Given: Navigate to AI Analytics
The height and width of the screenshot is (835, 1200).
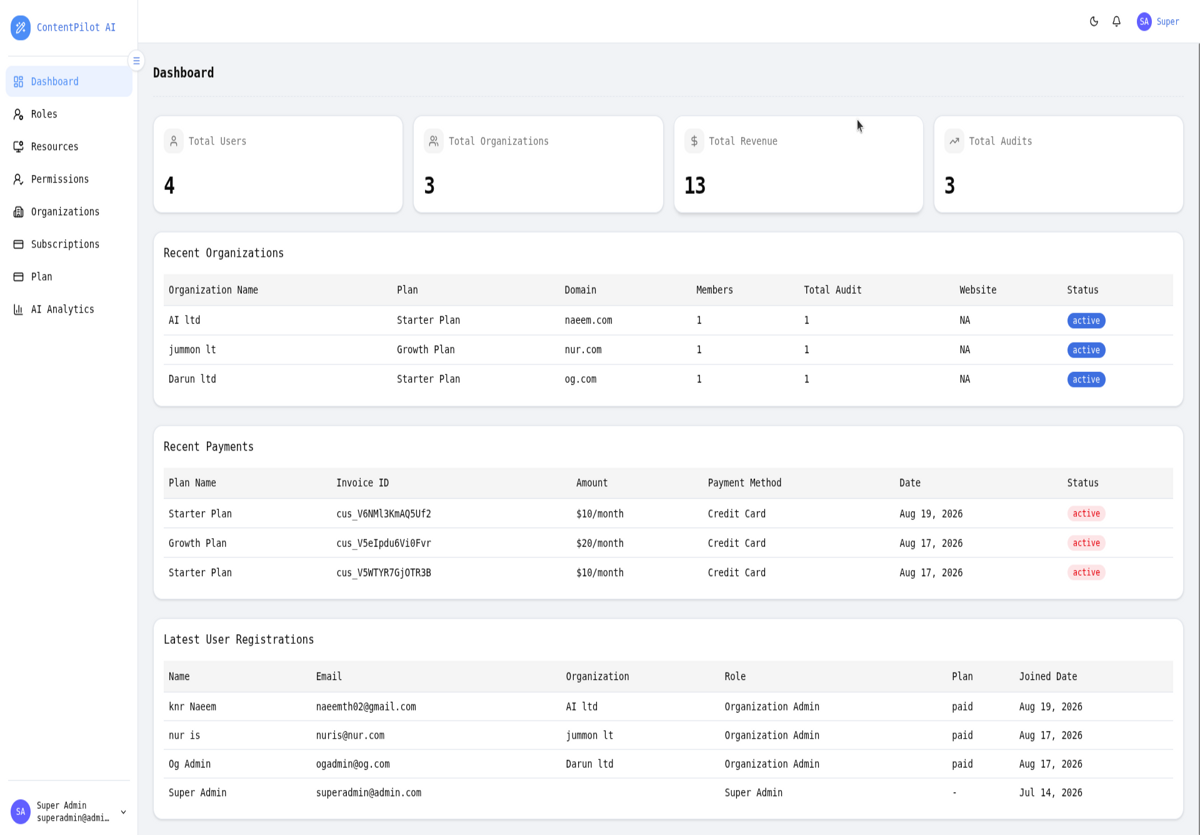Looking at the screenshot, I should tap(69, 310).
